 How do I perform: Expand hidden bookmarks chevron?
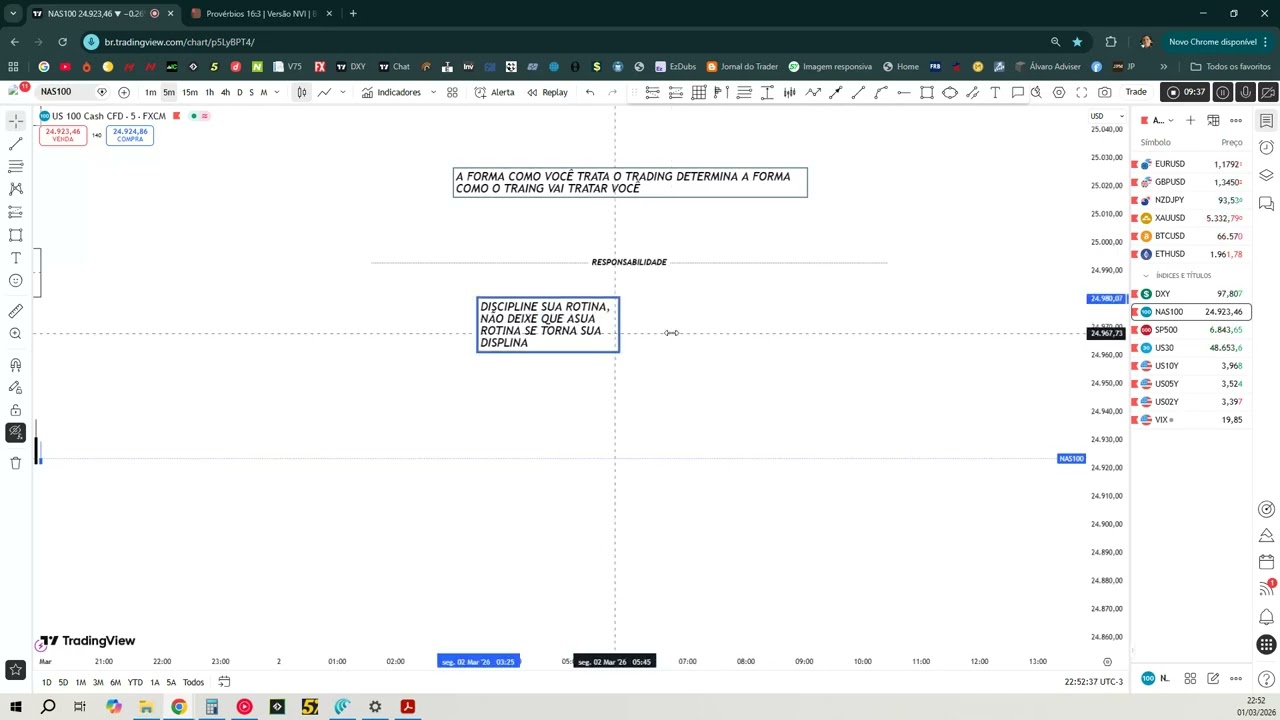coord(1163,67)
